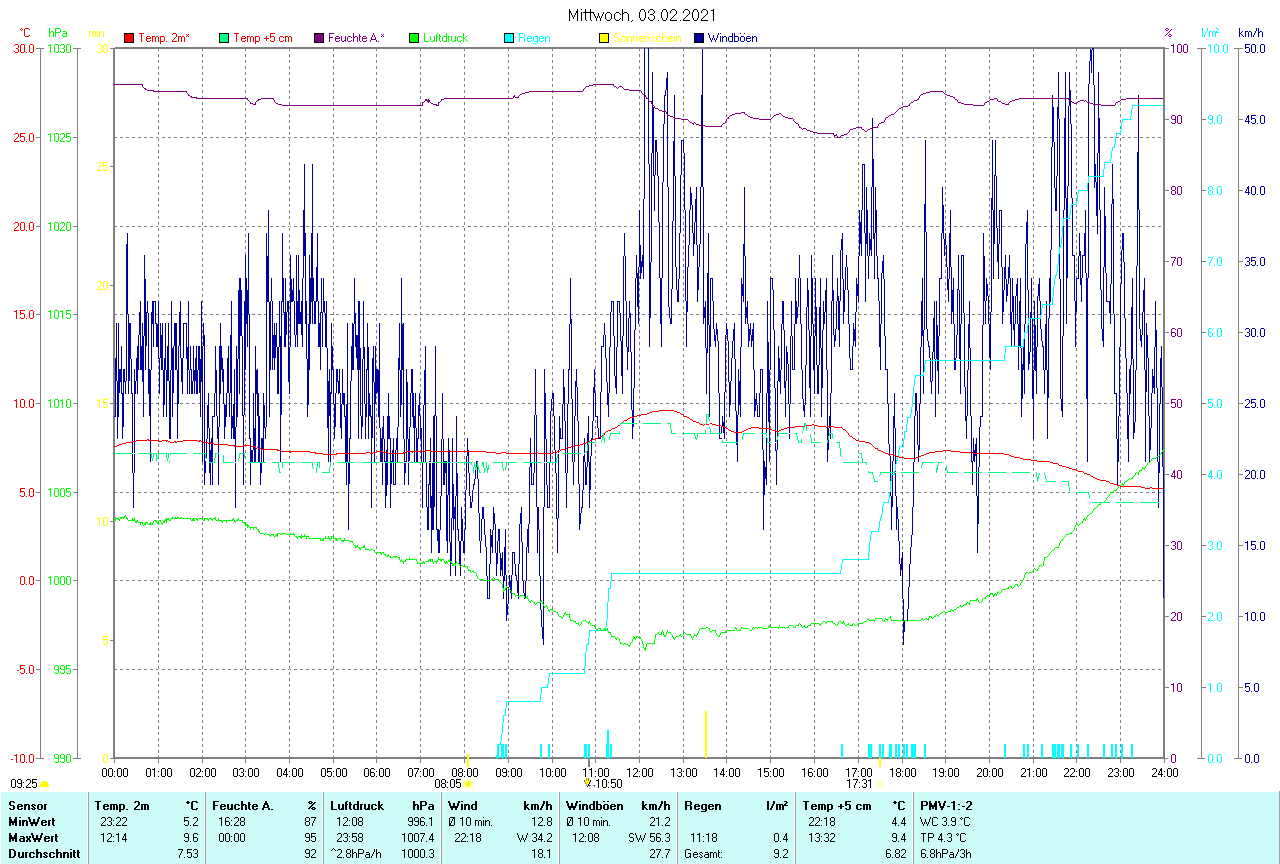Click the green Luftdruck legend swatch
This screenshot has height=864, width=1280.
point(414,38)
